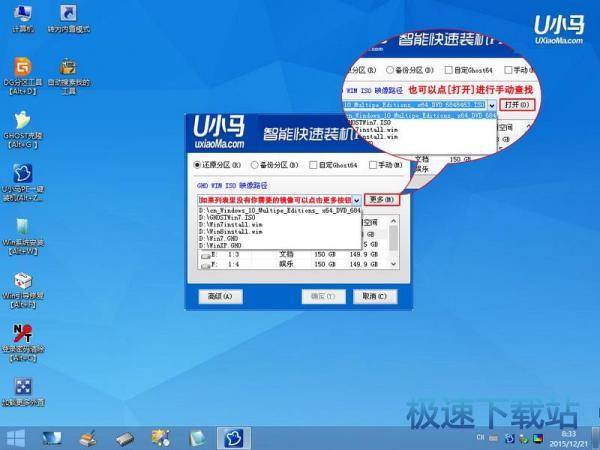Open the monitor icon in the taskbar
Viewport: 600px width, 450px height.
point(52,439)
